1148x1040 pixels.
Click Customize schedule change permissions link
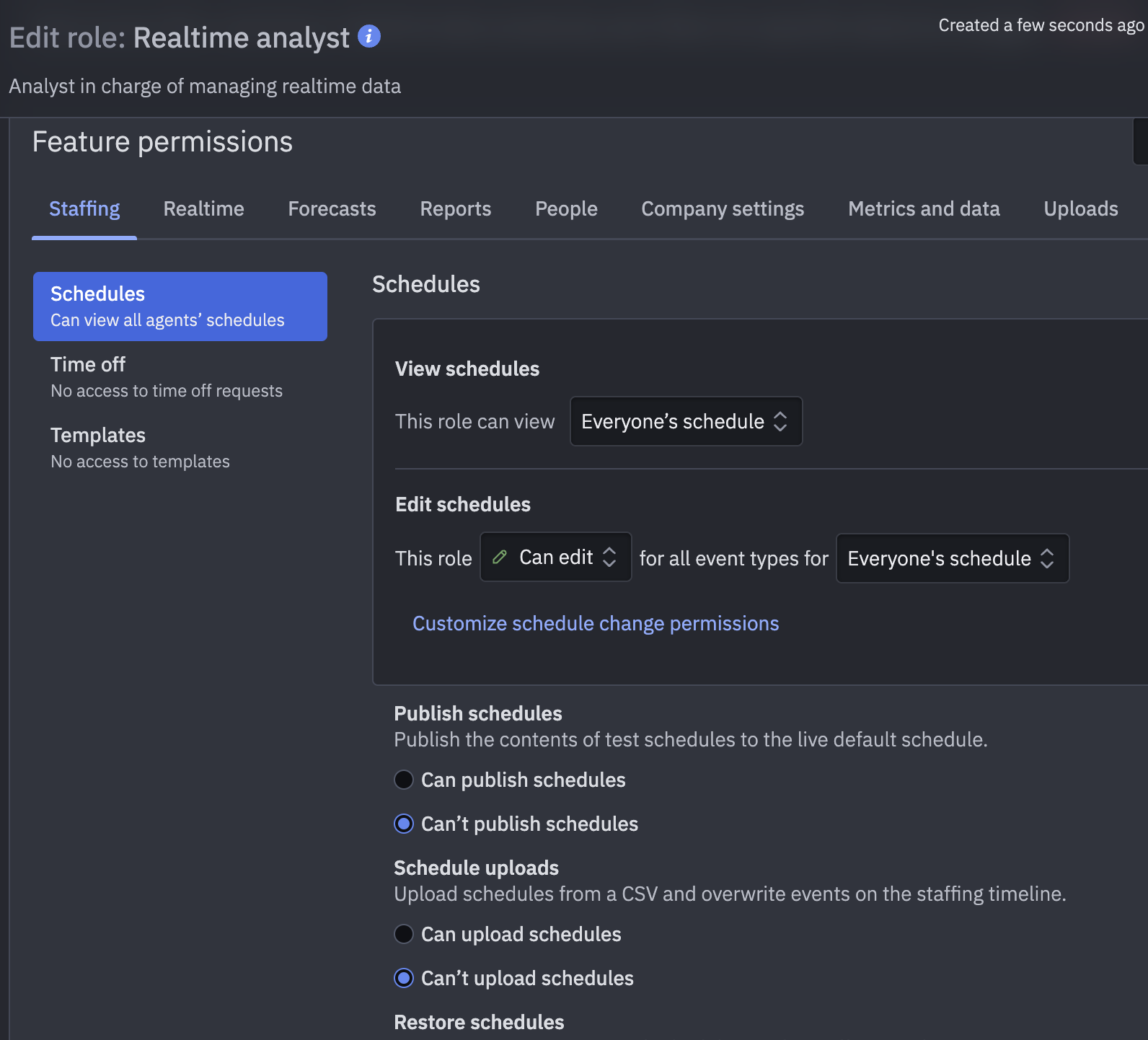click(x=596, y=623)
